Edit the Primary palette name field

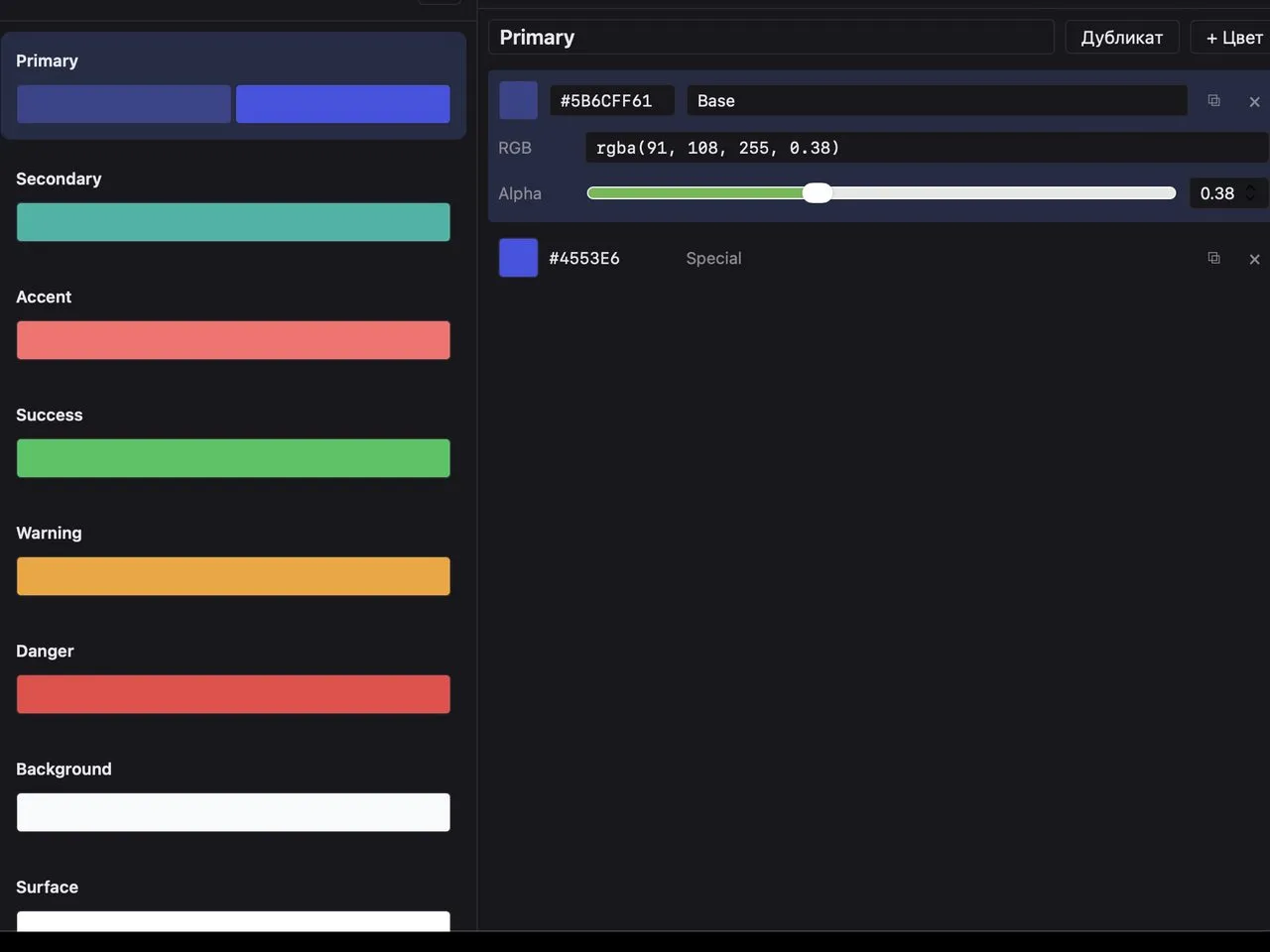(771, 38)
